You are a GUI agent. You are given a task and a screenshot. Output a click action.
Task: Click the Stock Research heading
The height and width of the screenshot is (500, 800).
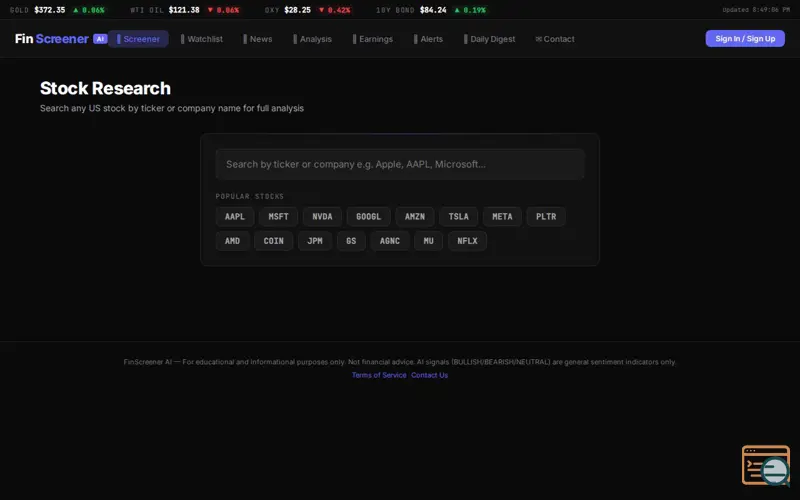[x=105, y=88]
